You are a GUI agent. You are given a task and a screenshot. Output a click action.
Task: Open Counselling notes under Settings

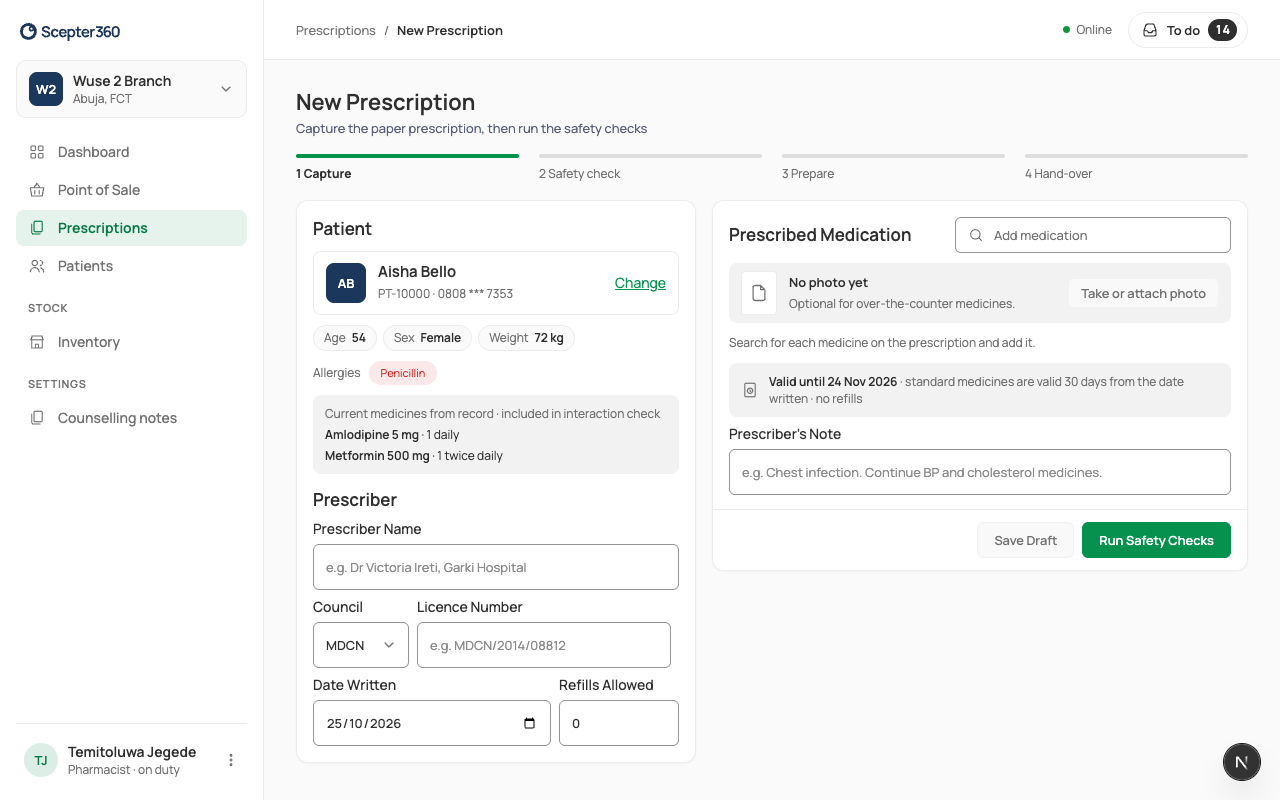pyautogui.click(x=131, y=418)
